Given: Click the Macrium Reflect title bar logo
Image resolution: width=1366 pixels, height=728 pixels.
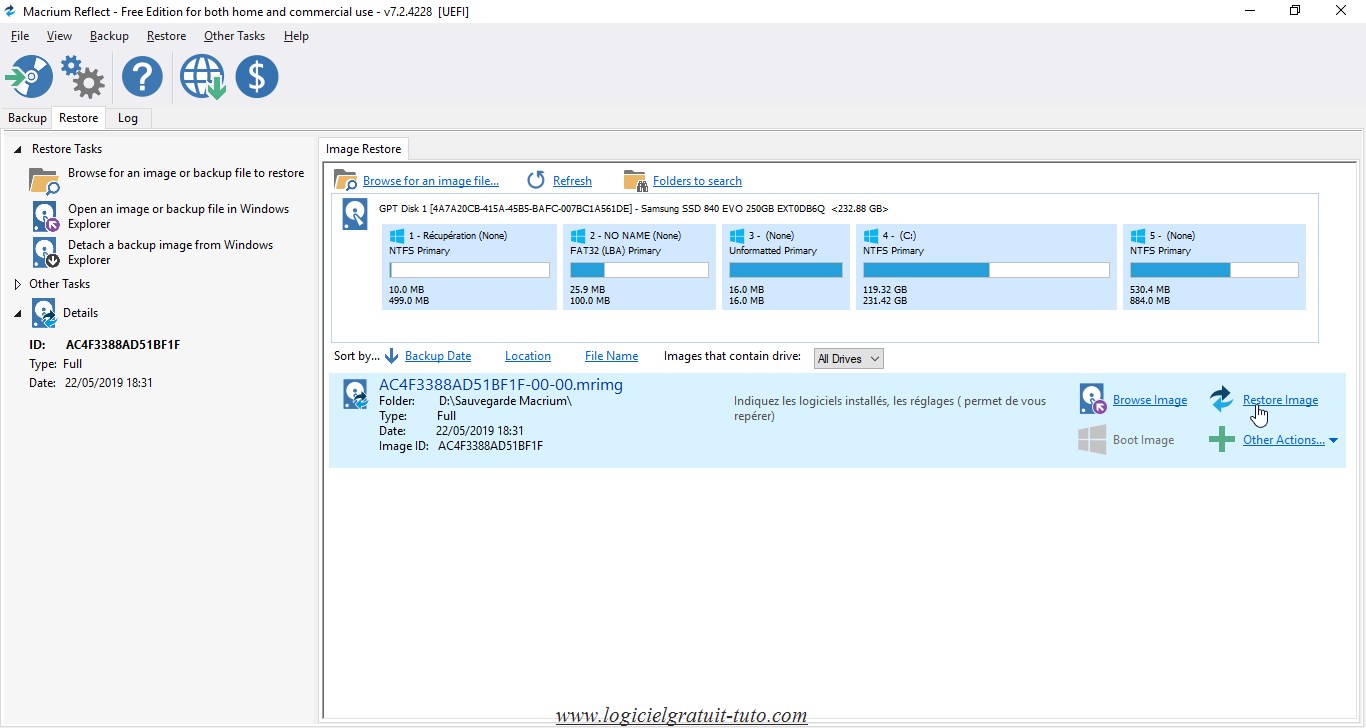Looking at the screenshot, I should (x=10, y=12).
